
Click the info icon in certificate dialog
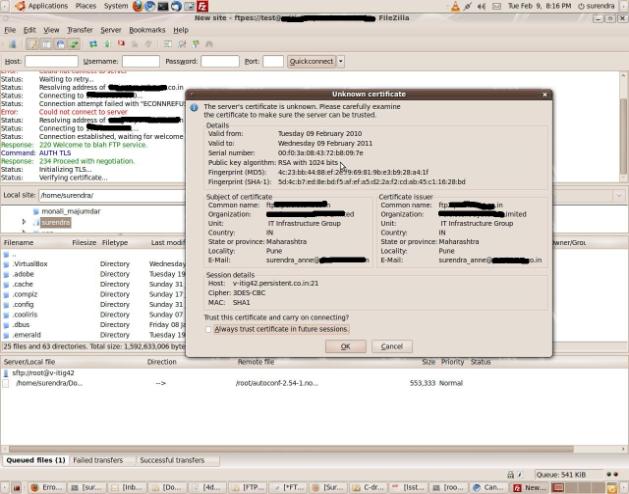click(194, 108)
